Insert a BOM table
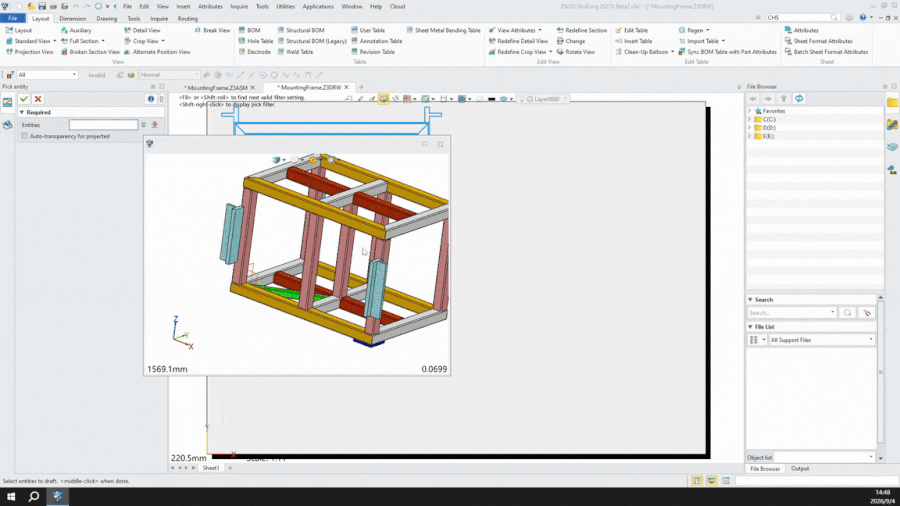Image resolution: width=900 pixels, height=506 pixels. 249,30
